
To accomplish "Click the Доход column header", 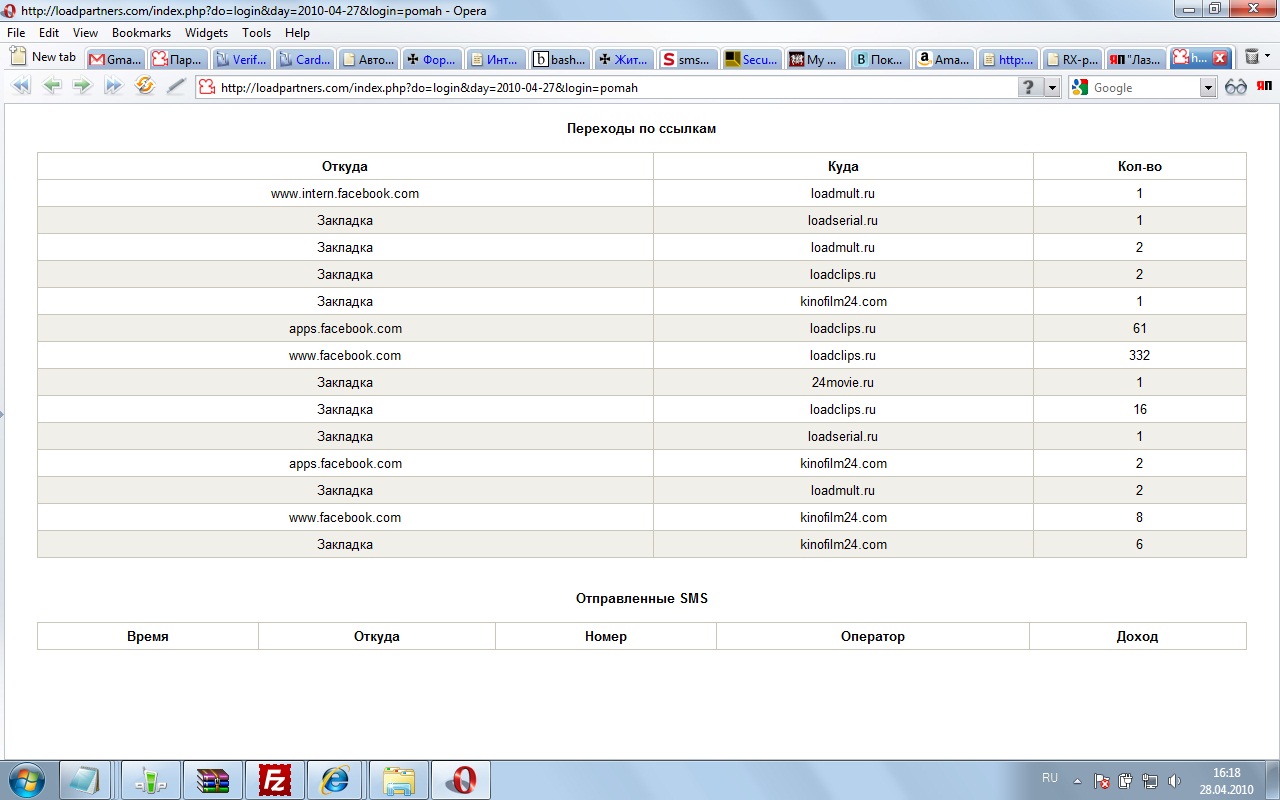I will [1138, 637].
